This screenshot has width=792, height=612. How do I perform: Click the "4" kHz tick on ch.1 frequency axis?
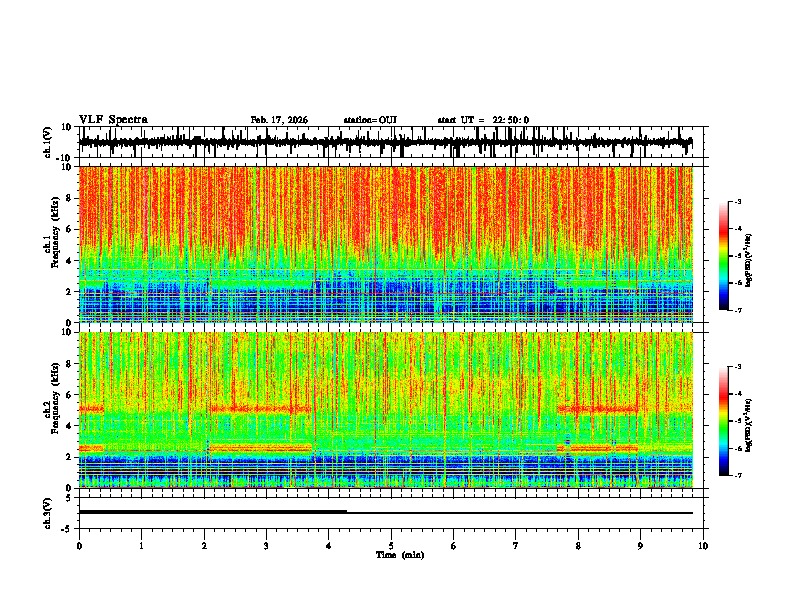[69, 261]
